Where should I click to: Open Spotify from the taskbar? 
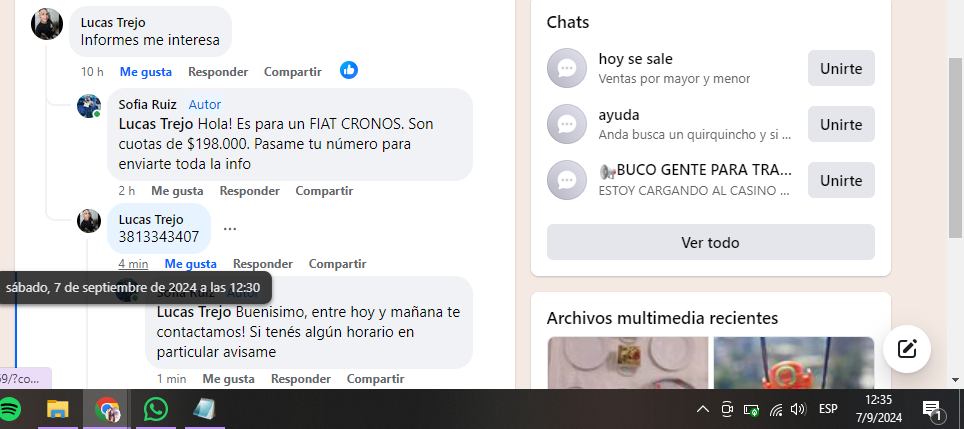(8, 409)
